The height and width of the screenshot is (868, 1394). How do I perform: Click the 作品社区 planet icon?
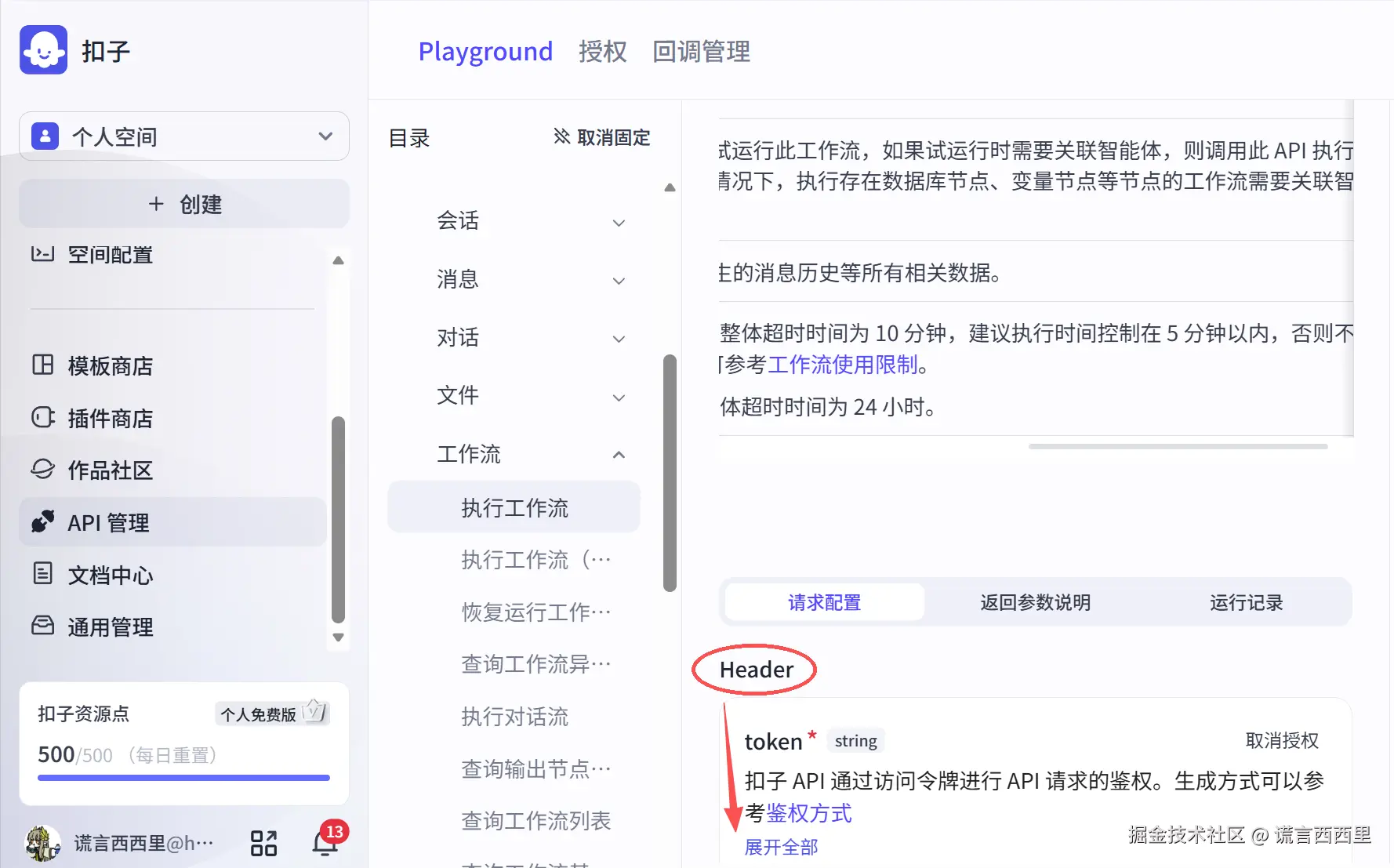(x=42, y=470)
